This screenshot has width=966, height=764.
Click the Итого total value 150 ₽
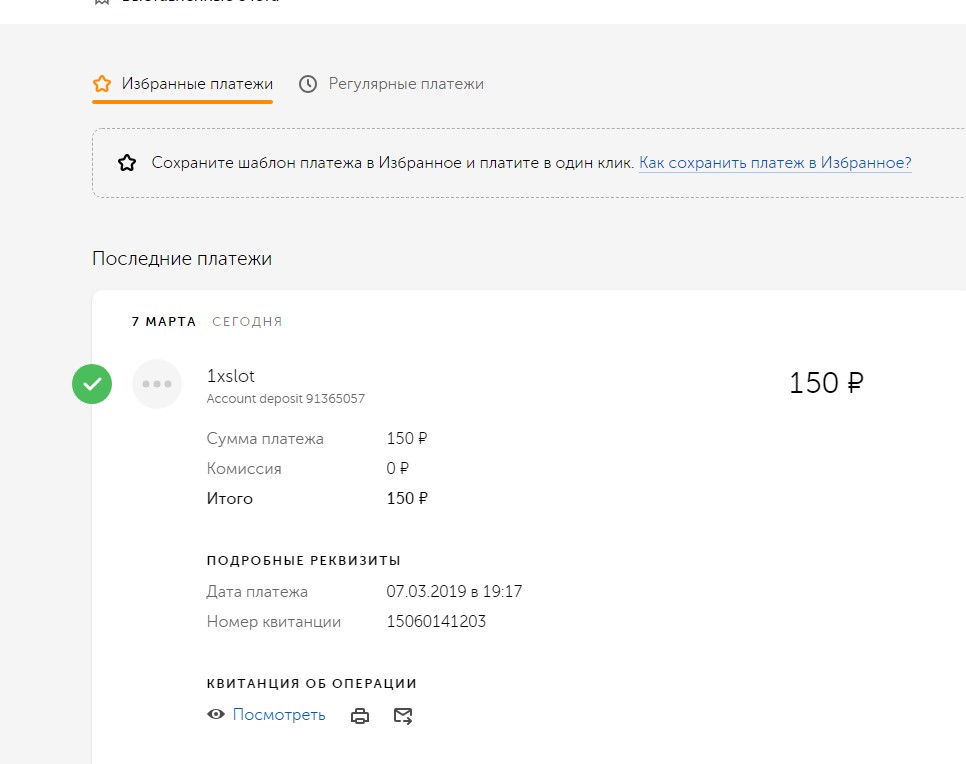coord(407,499)
